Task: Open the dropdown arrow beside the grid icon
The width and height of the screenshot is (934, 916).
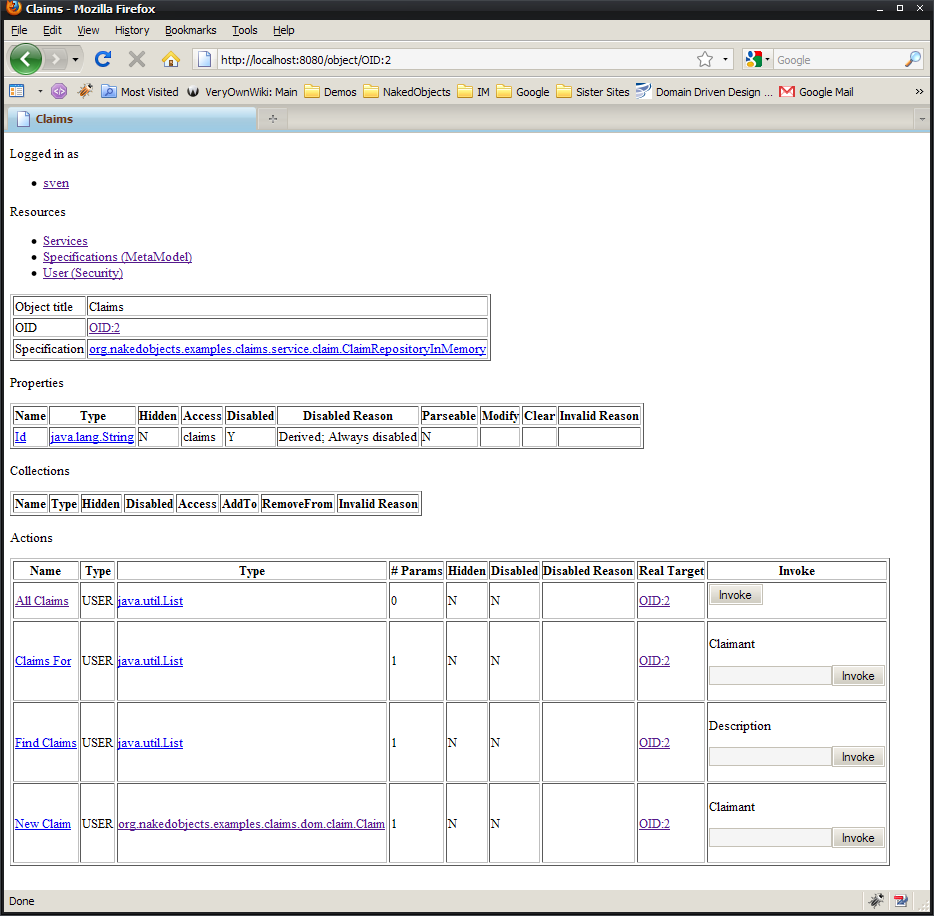Action: [40, 91]
